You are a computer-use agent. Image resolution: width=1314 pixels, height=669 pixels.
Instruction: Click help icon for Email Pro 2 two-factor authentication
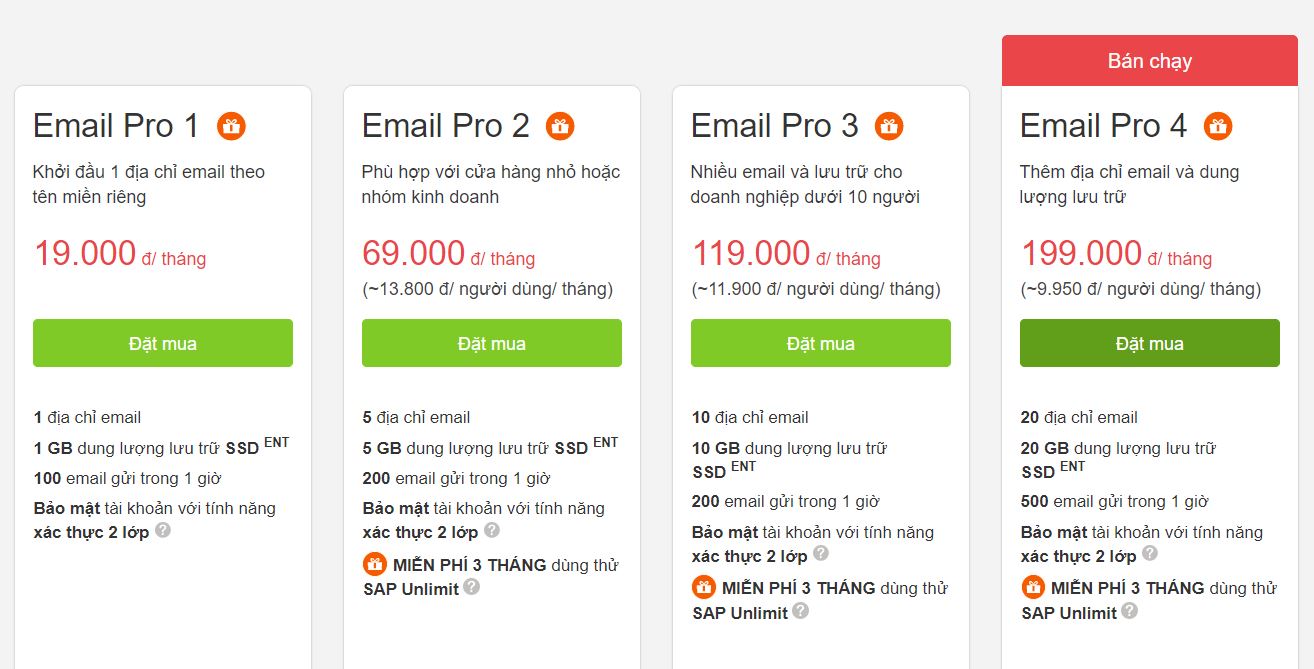click(492, 530)
